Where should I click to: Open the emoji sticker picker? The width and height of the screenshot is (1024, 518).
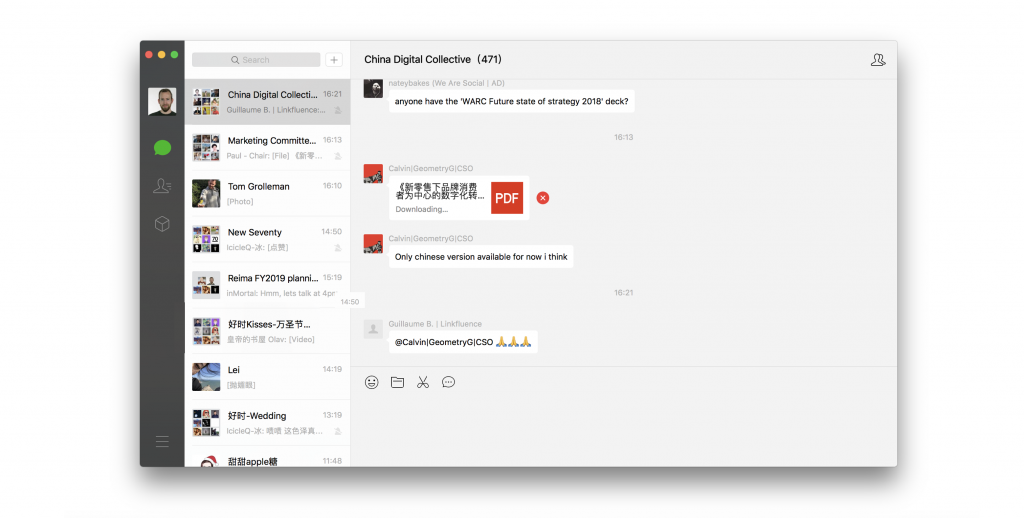(372, 382)
